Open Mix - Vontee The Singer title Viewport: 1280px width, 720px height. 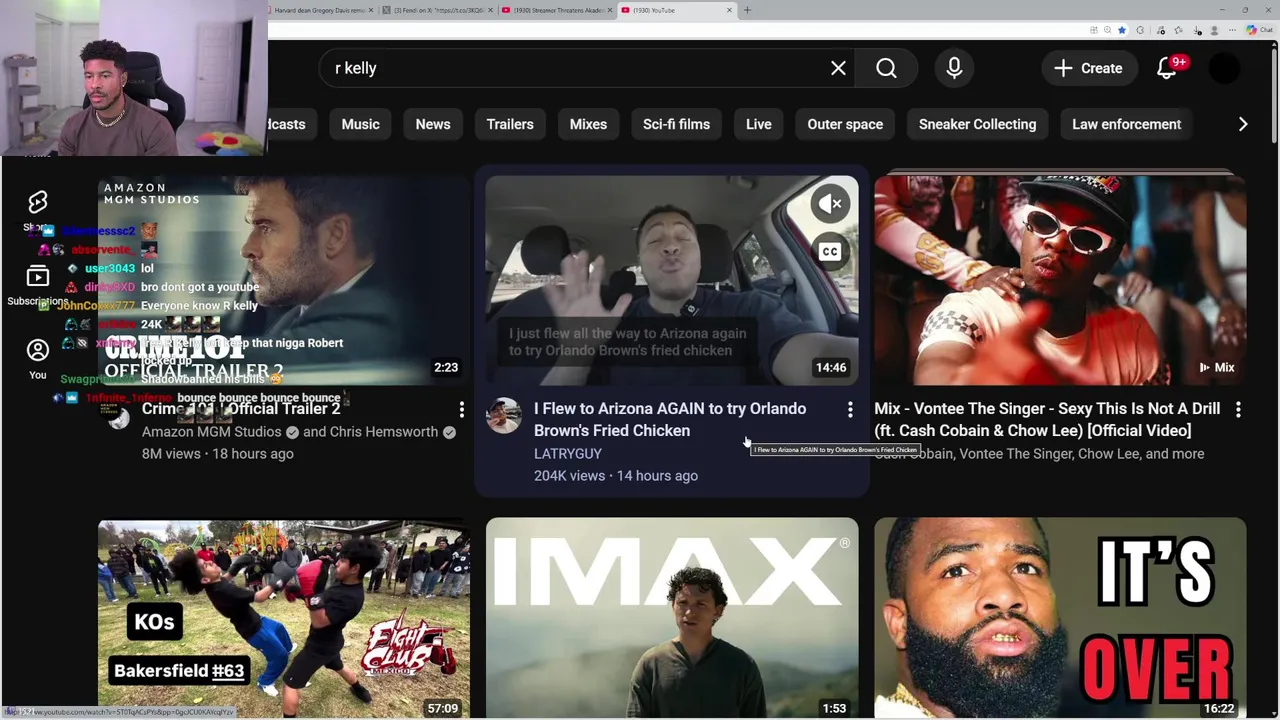pyautogui.click(x=1047, y=419)
